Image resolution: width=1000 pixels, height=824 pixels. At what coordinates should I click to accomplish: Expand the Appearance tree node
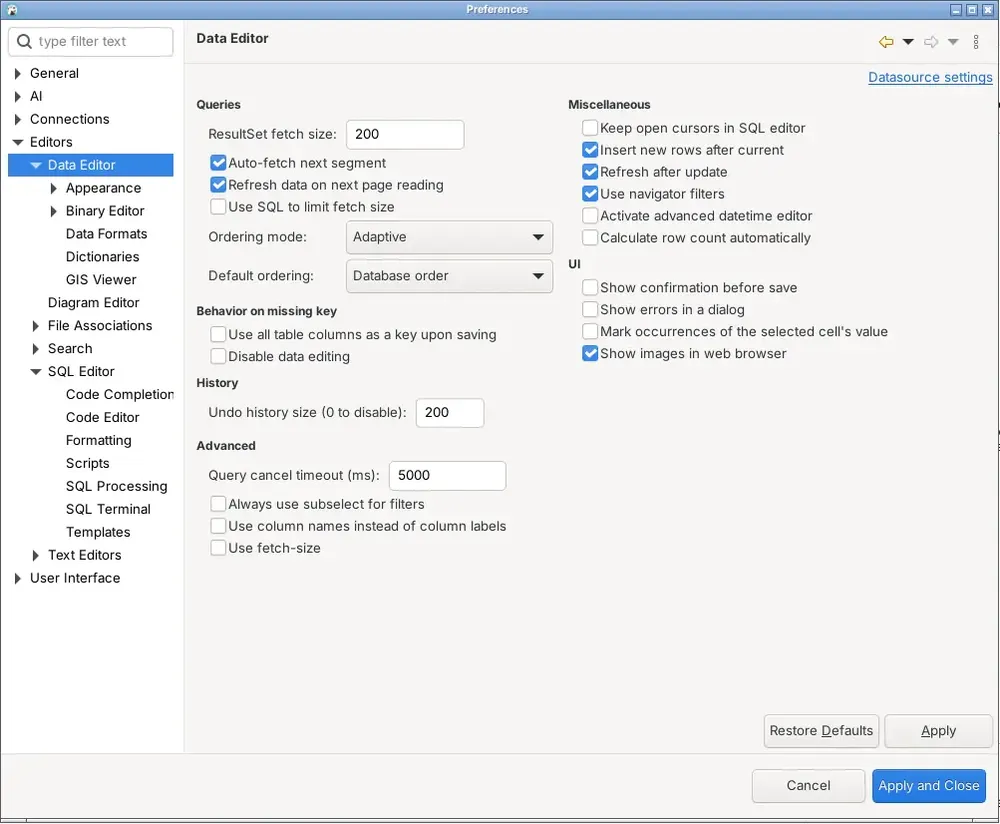tap(54, 188)
